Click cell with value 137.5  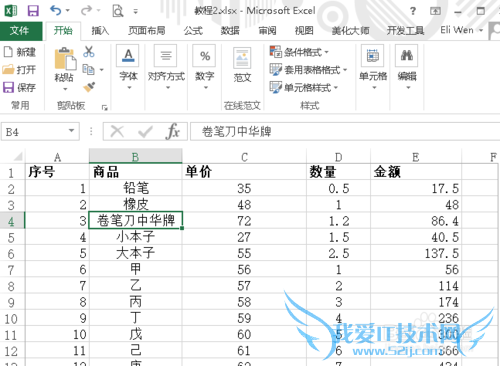tap(416, 253)
